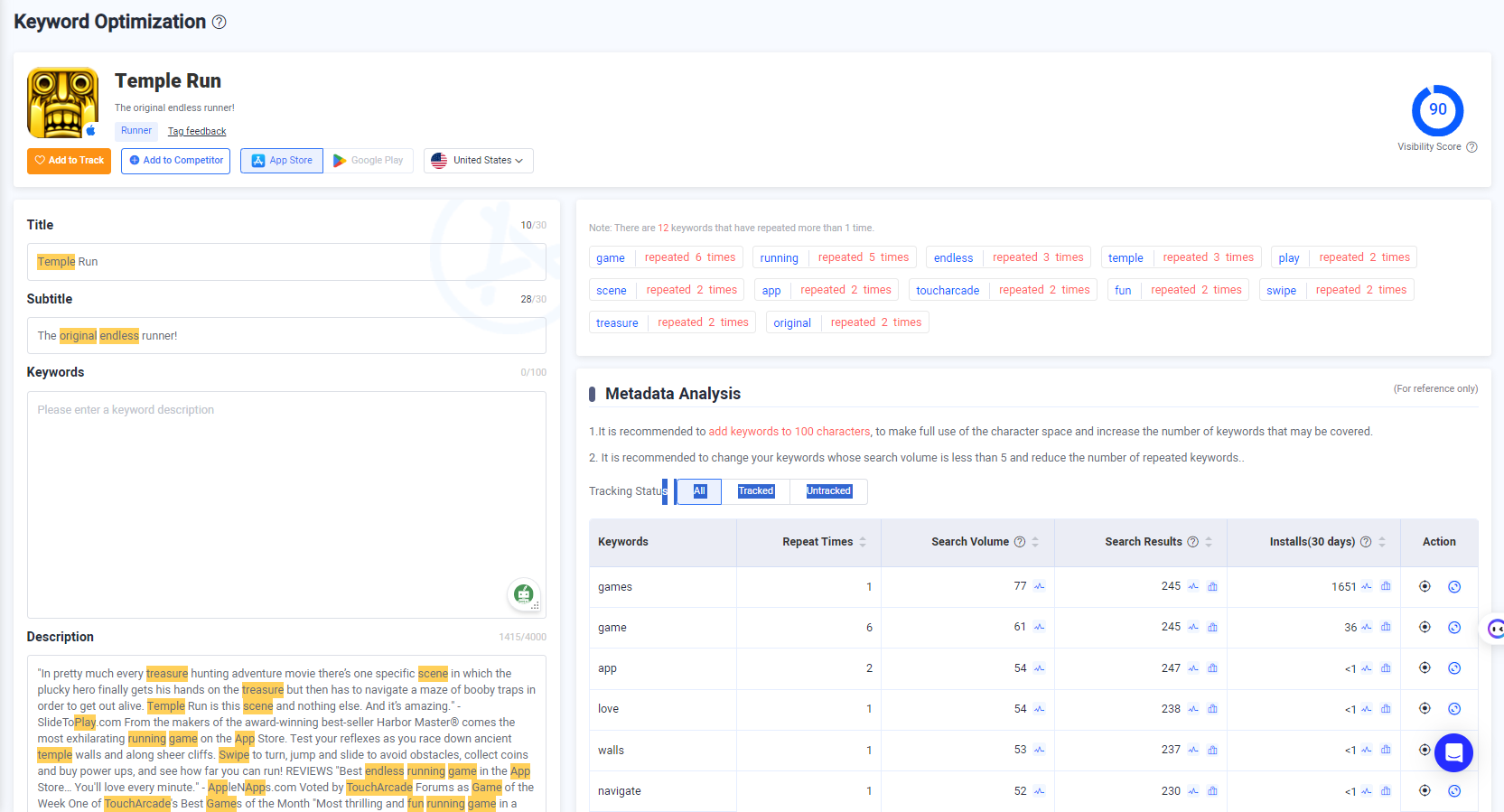Track the keyword love via target icon
The image size is (1504, 812).
click(1425, 708)
